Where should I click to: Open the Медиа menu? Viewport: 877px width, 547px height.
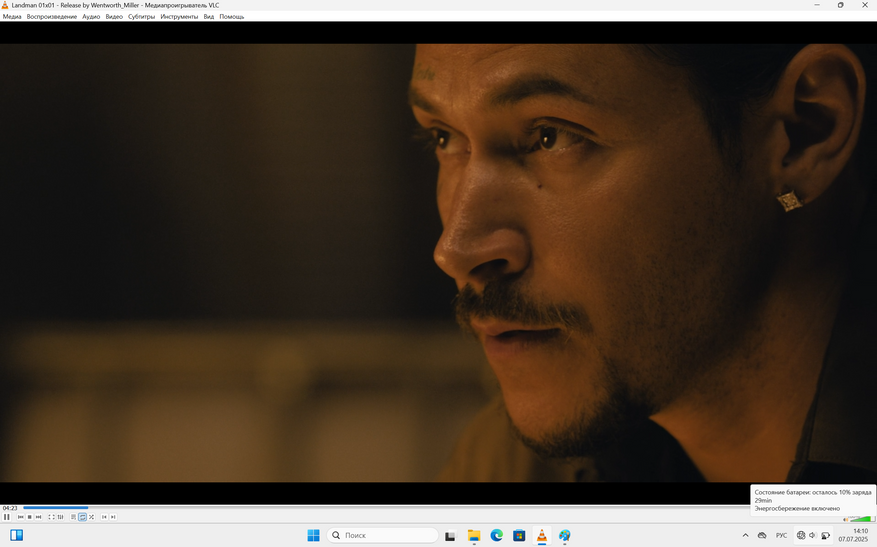(12, 17)
